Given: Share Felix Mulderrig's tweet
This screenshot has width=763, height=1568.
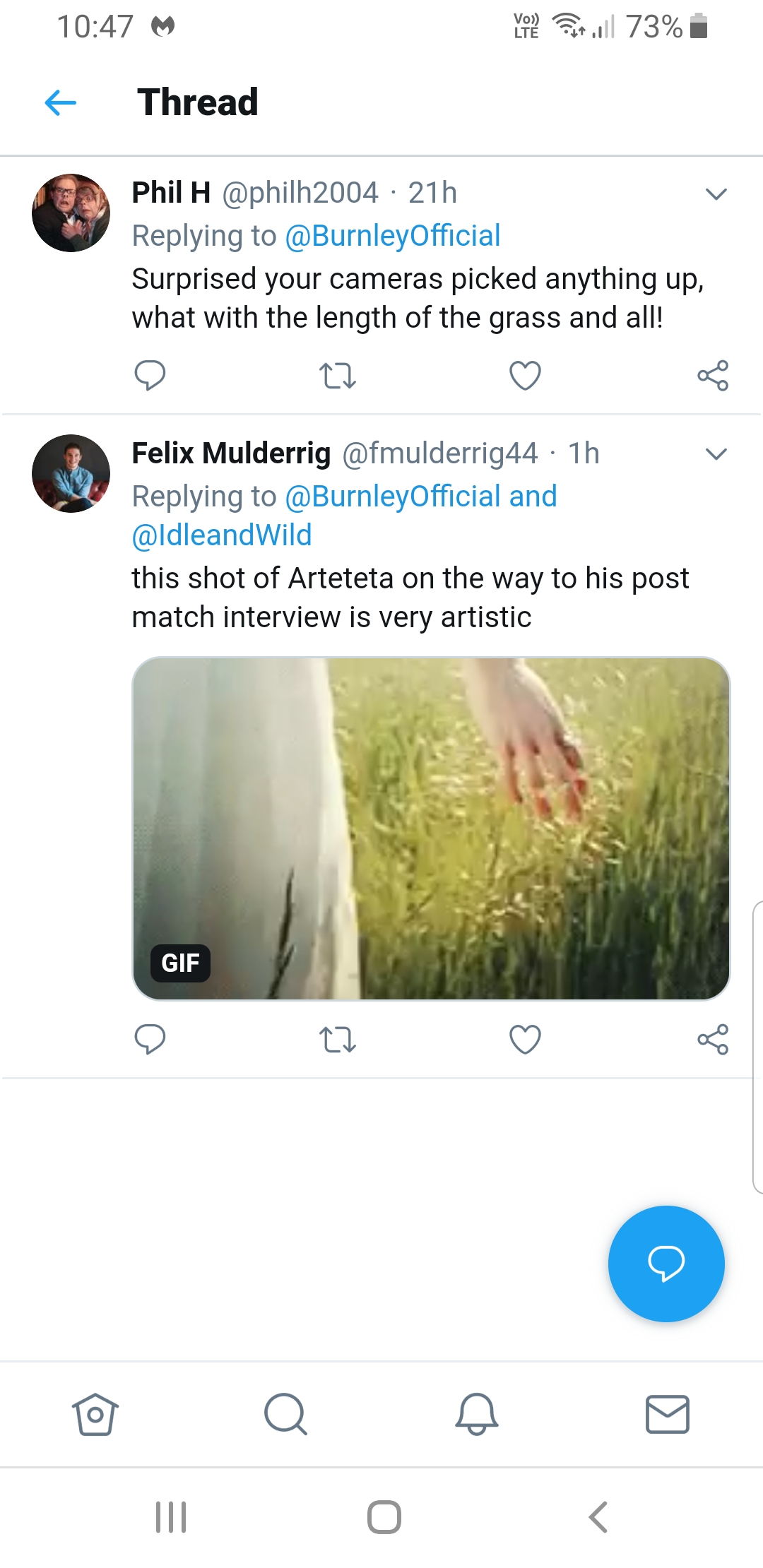Looking at the screenshot, I should tap(713, 1039).
